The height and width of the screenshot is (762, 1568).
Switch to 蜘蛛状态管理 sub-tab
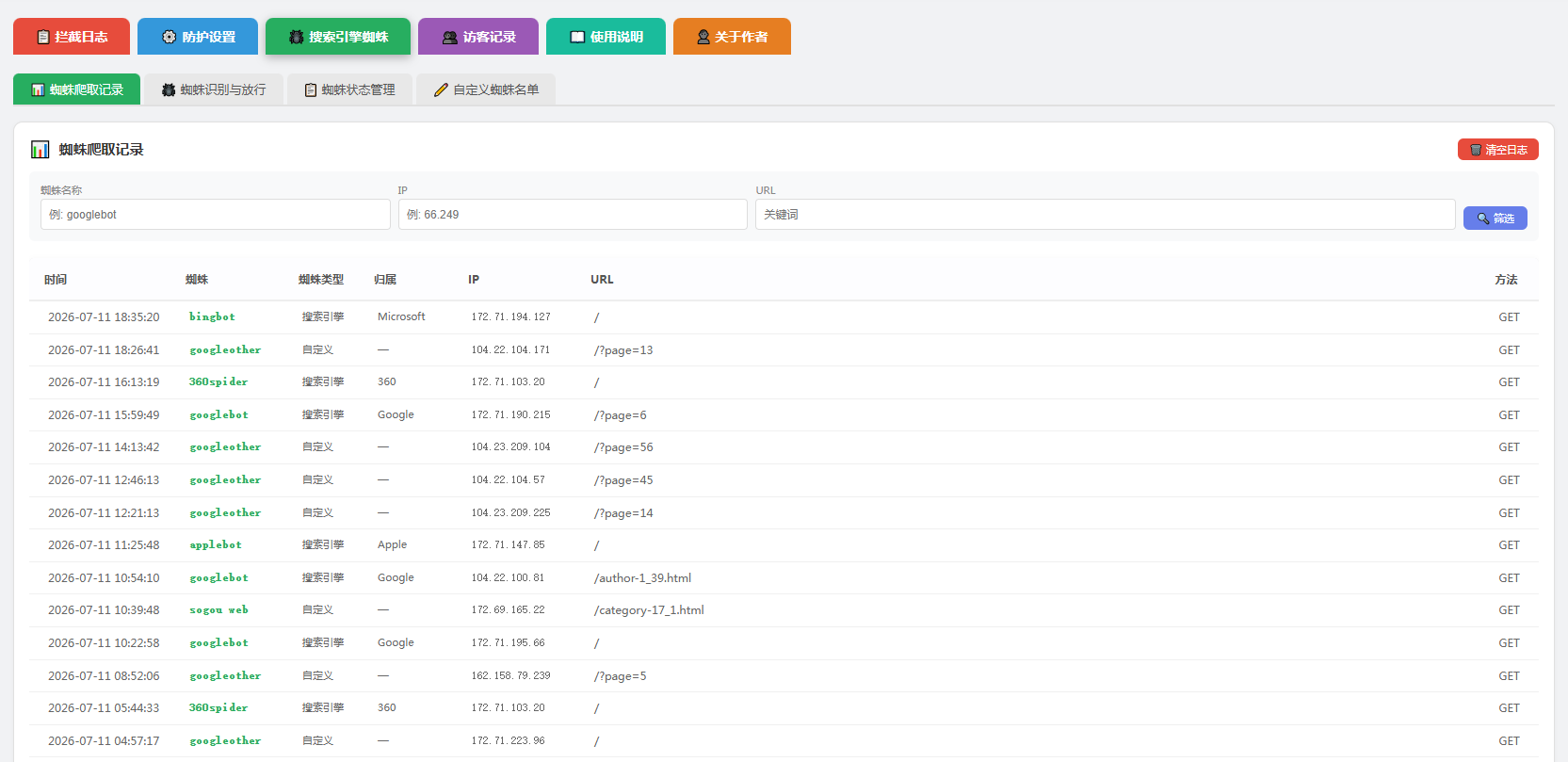349,89
